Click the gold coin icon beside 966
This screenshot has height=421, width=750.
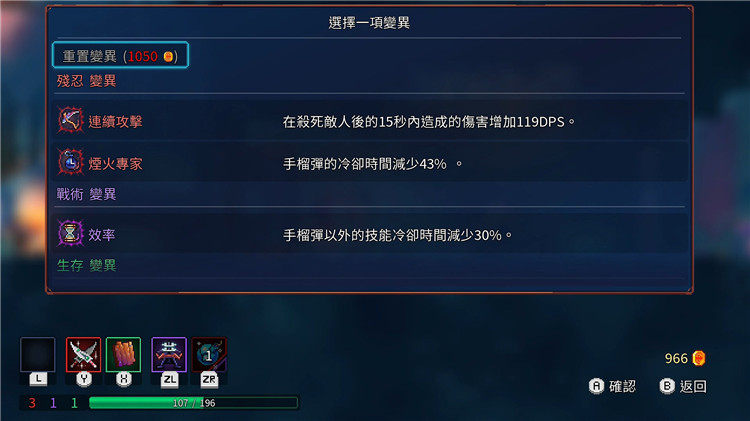(699, 358)
